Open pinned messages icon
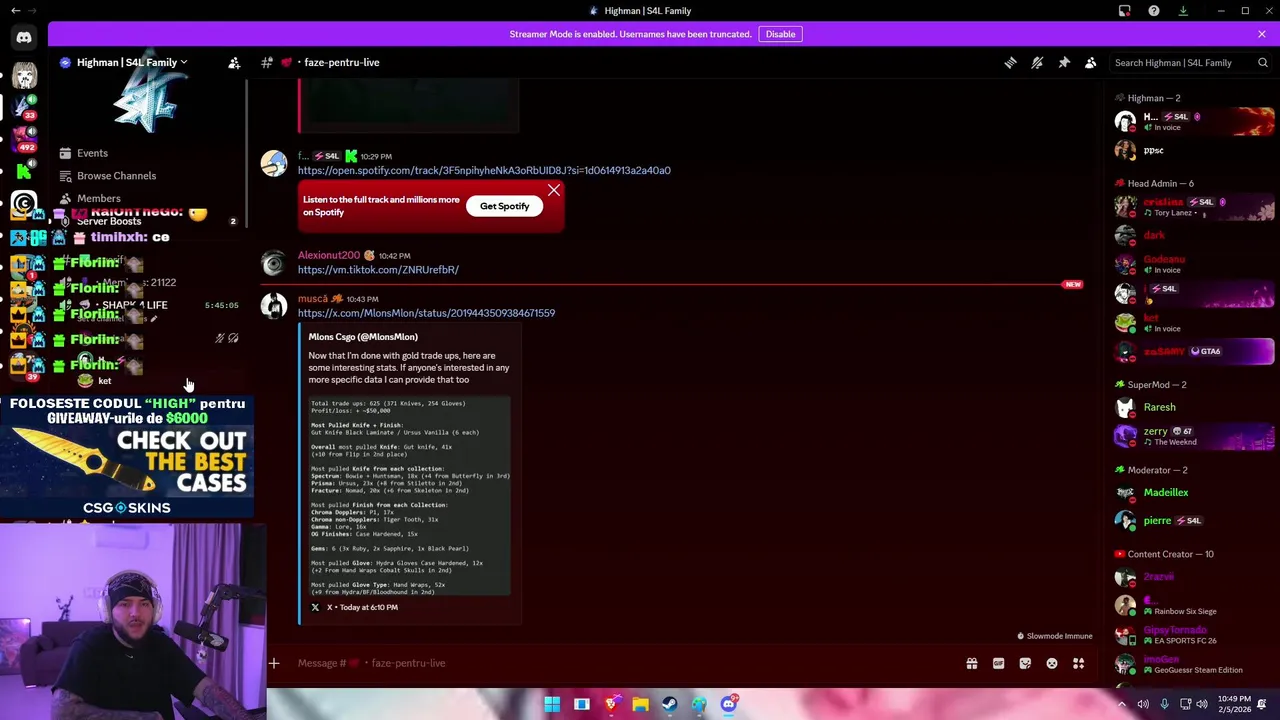1280x720 pixels. tap(1064, 62)
